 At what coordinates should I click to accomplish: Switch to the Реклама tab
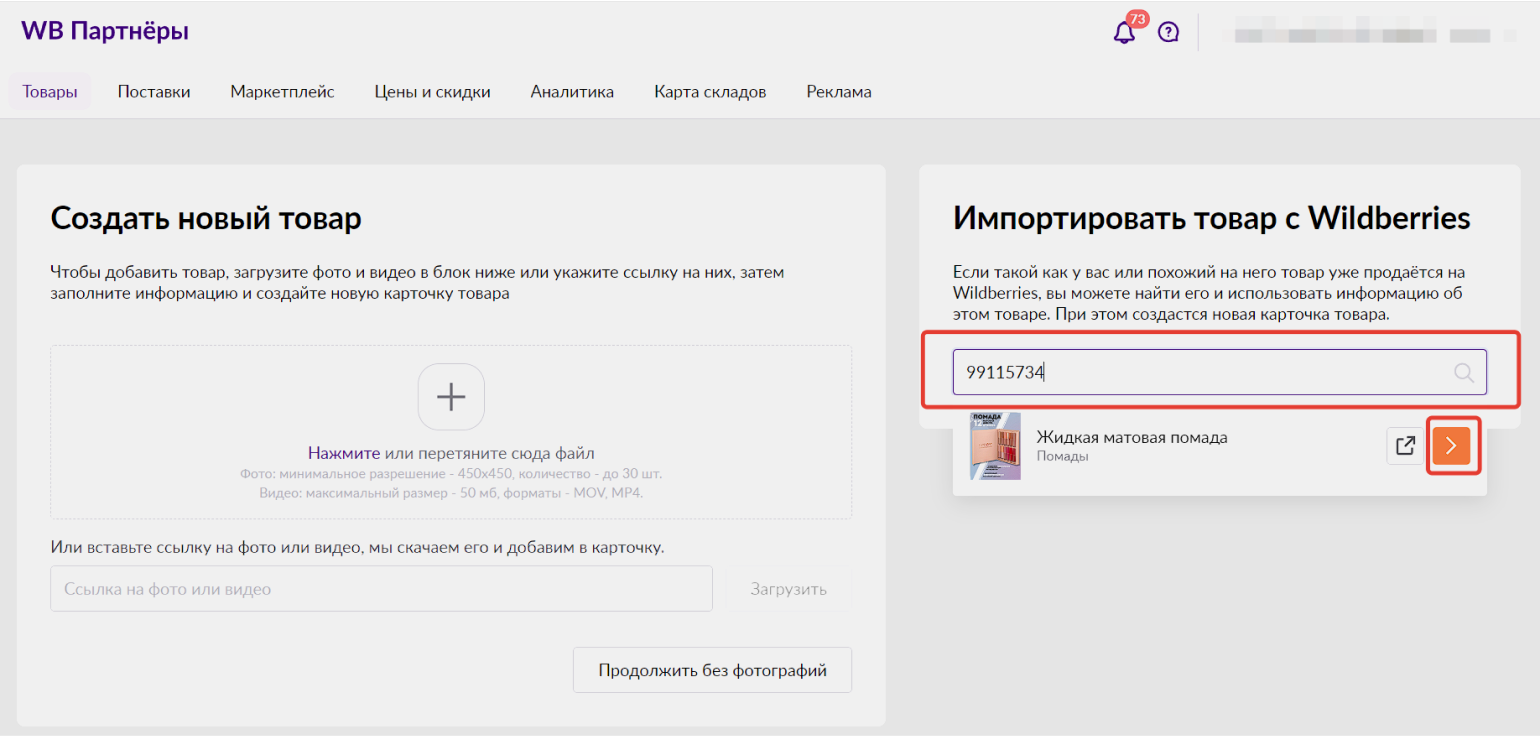[x=839, y=92]
